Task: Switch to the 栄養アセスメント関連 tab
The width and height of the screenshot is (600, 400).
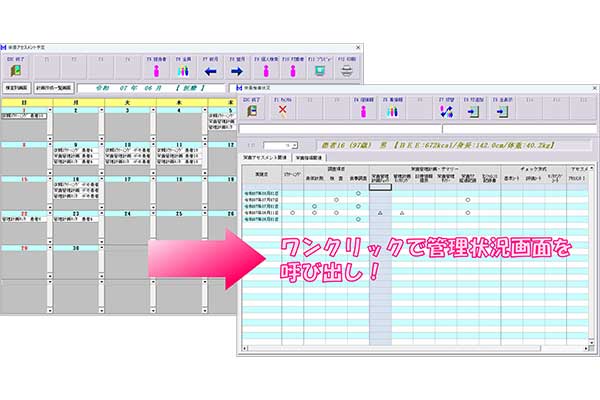Action: (267, 157)
